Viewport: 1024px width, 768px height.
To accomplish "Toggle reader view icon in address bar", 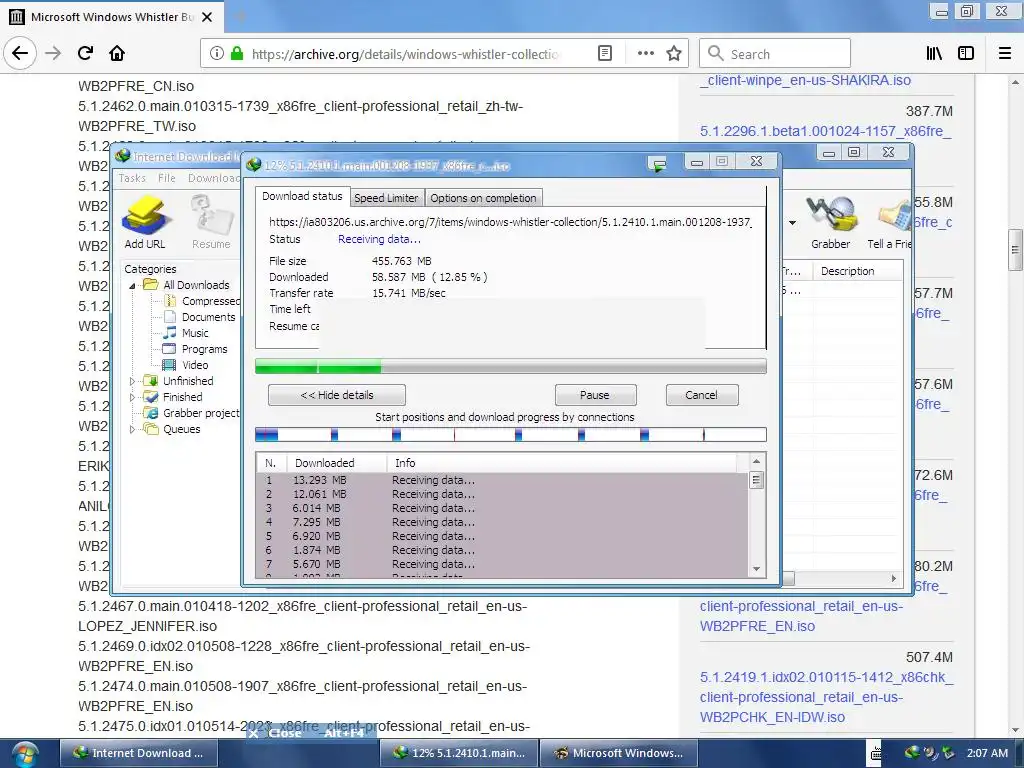I will click(x=605, y=54).
